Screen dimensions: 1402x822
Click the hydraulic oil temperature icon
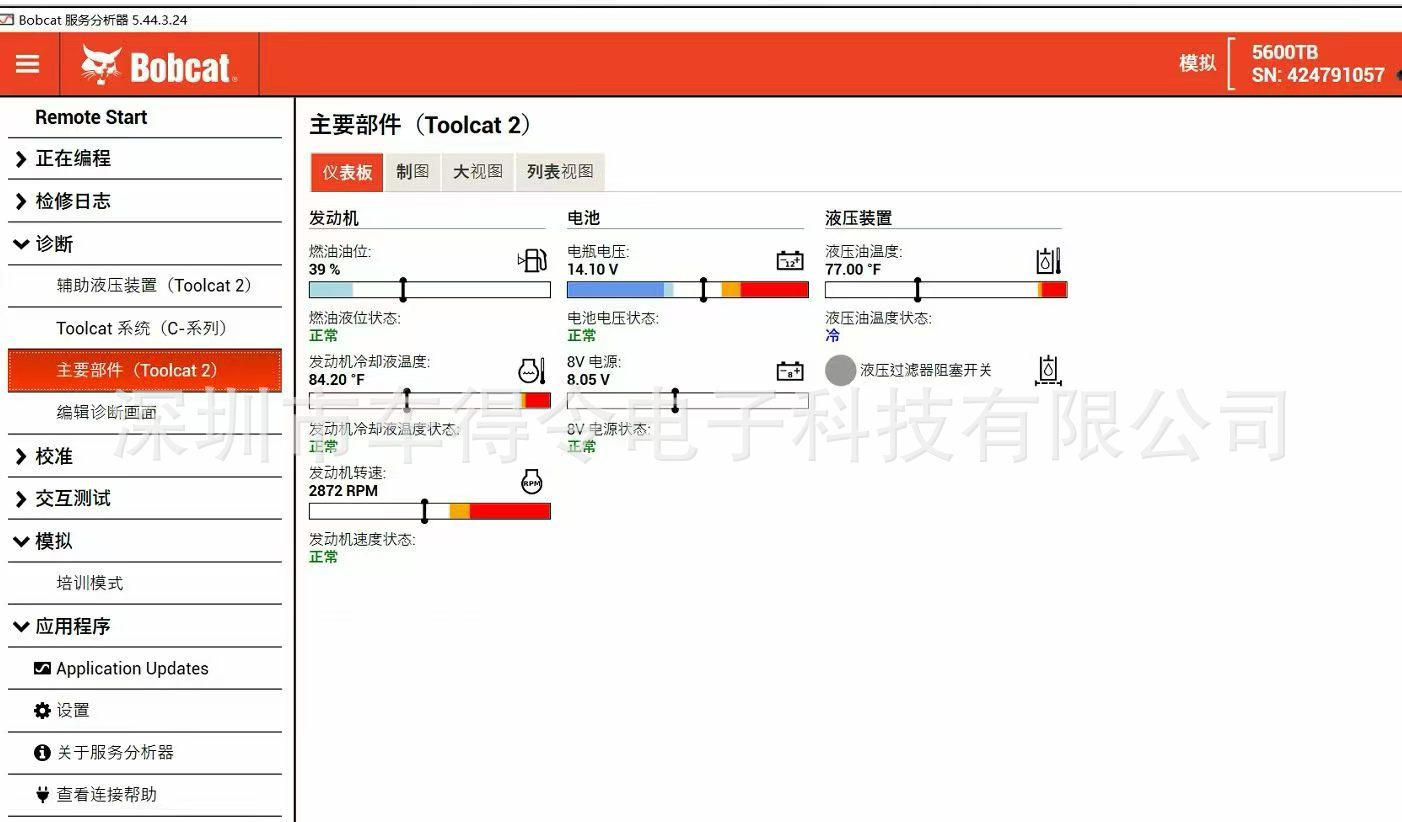[x=1048, y=260]
